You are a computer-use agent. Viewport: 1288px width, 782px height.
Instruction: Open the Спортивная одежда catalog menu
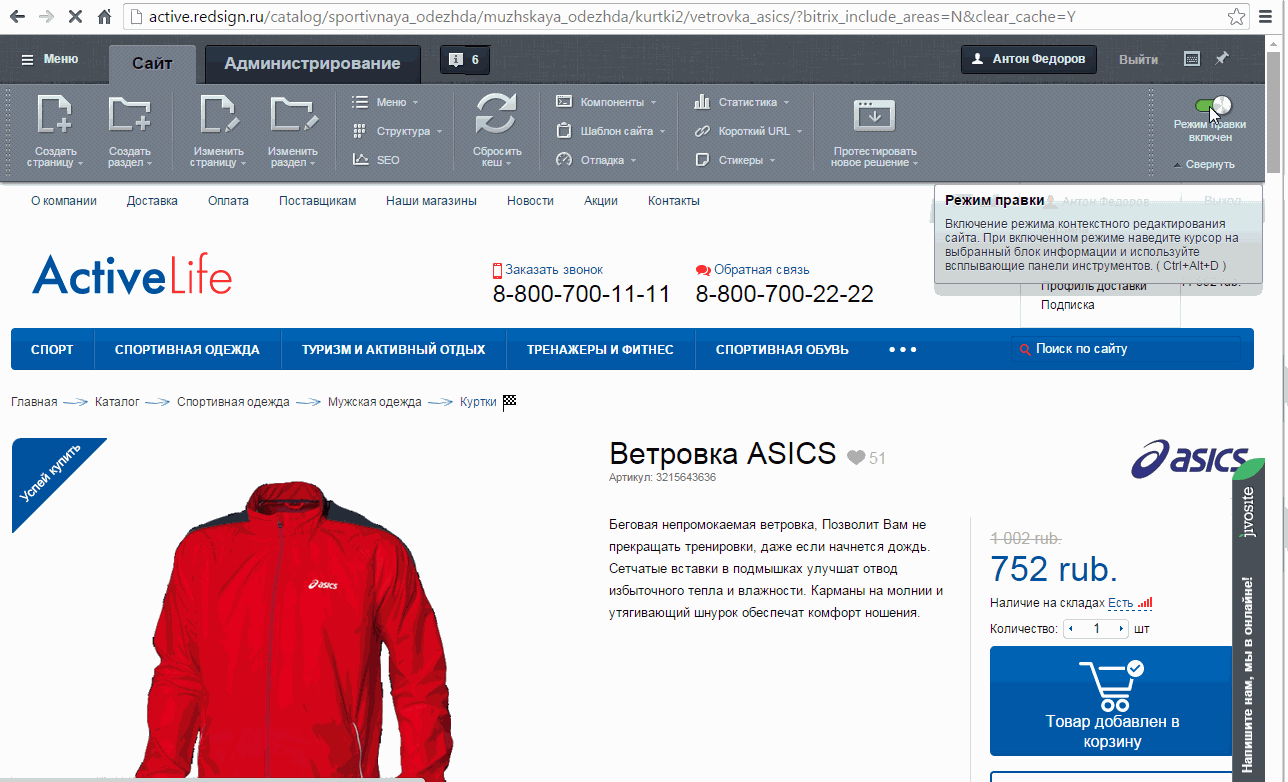click(x=187, y=350)
